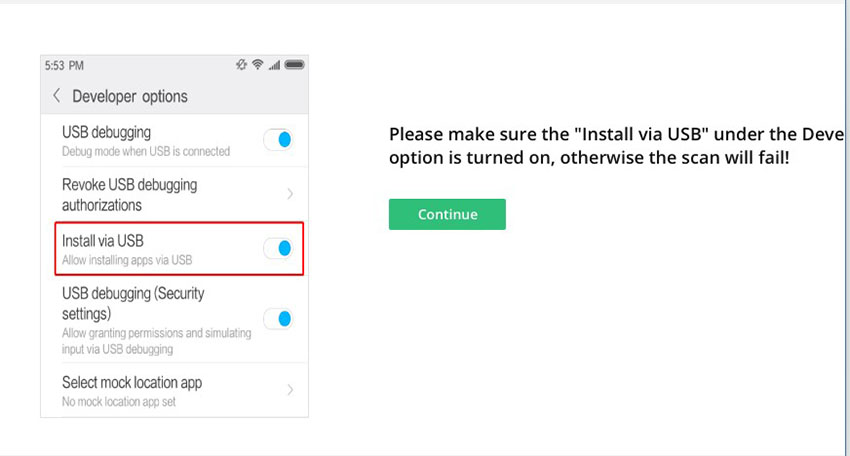The width and height of the screenshot is (850, 456).
Task: Click the Install via USB title text
Action: (x=110, y=241)
